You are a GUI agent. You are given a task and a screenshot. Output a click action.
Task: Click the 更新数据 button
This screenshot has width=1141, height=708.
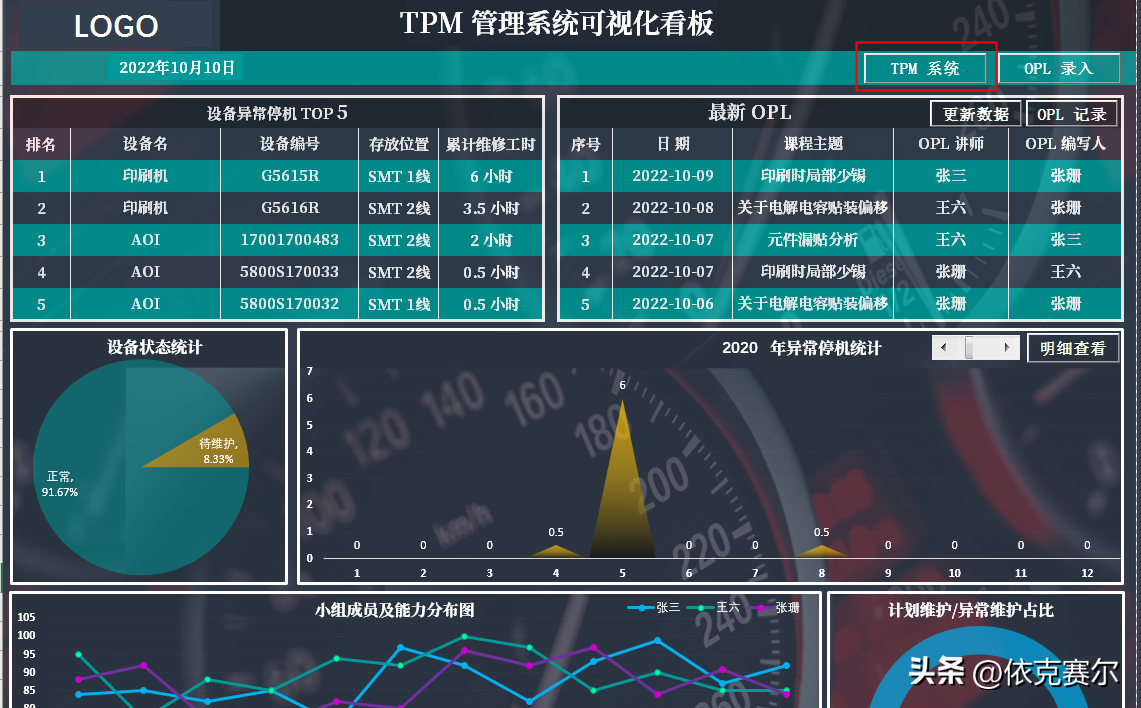point(976,114)
